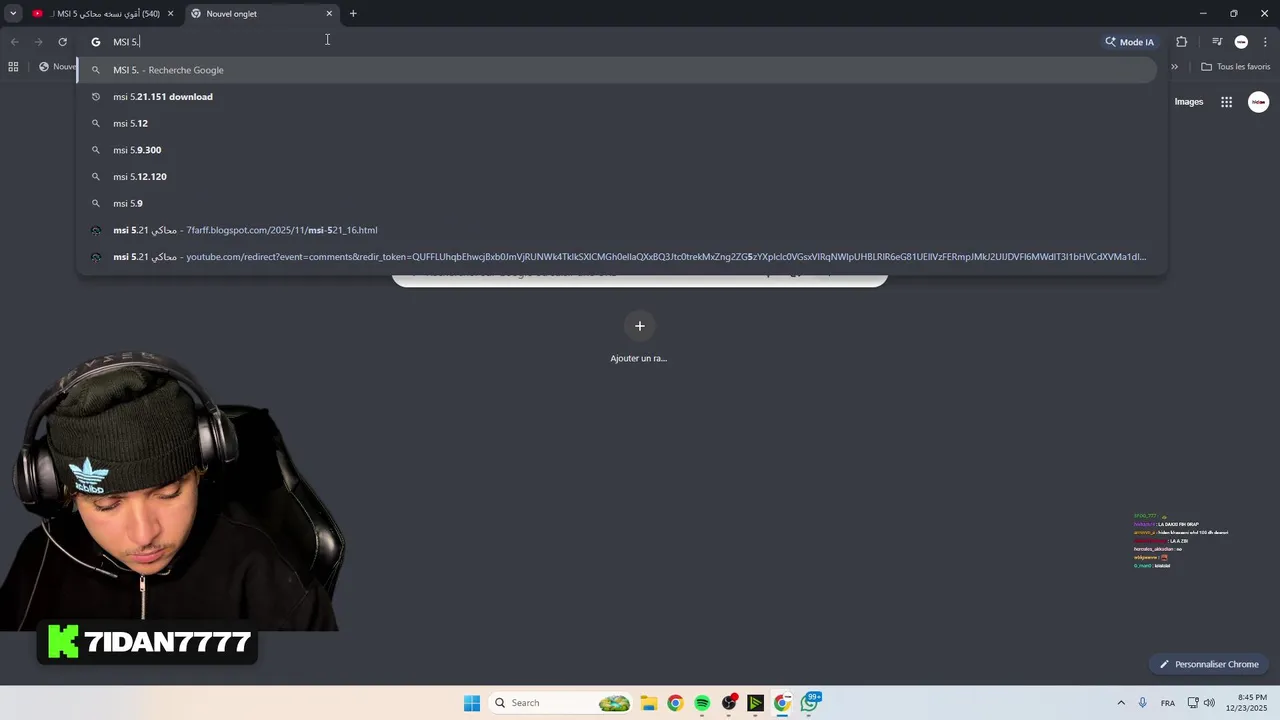The image size is (1280, 720).
Task: Add a shortcut with the plus button
Action: (640, 326)
